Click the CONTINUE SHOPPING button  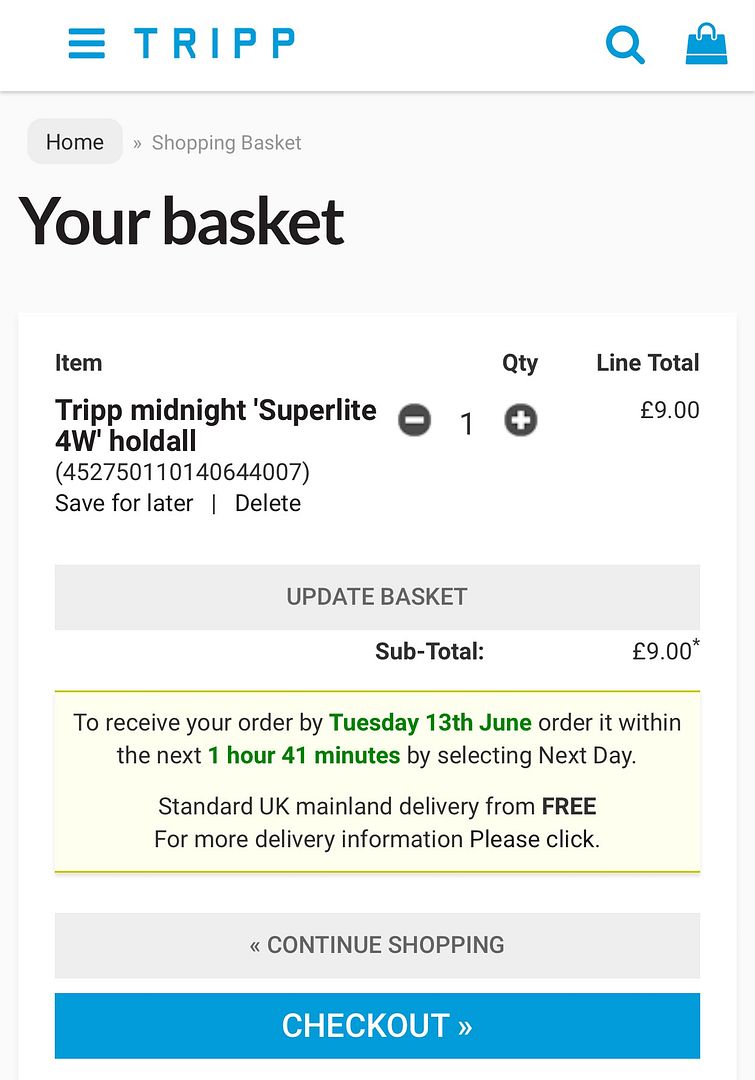coord(378,945)
